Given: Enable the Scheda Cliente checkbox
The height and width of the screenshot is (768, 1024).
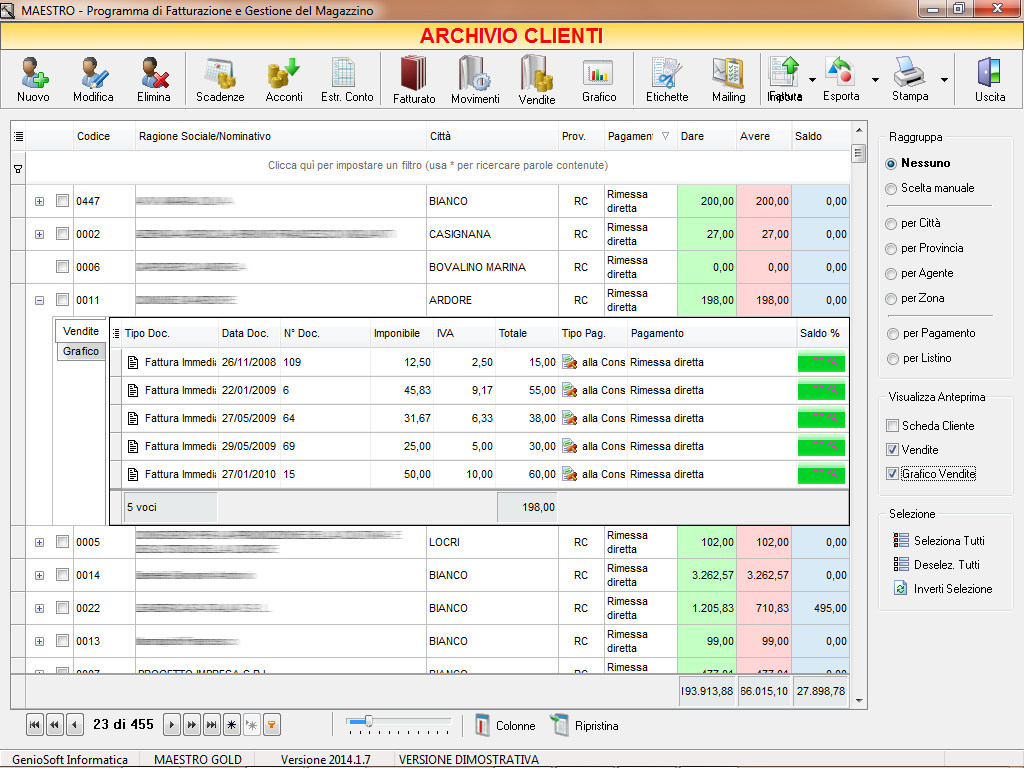Looking at the screenshot, I should coord(892,426).
